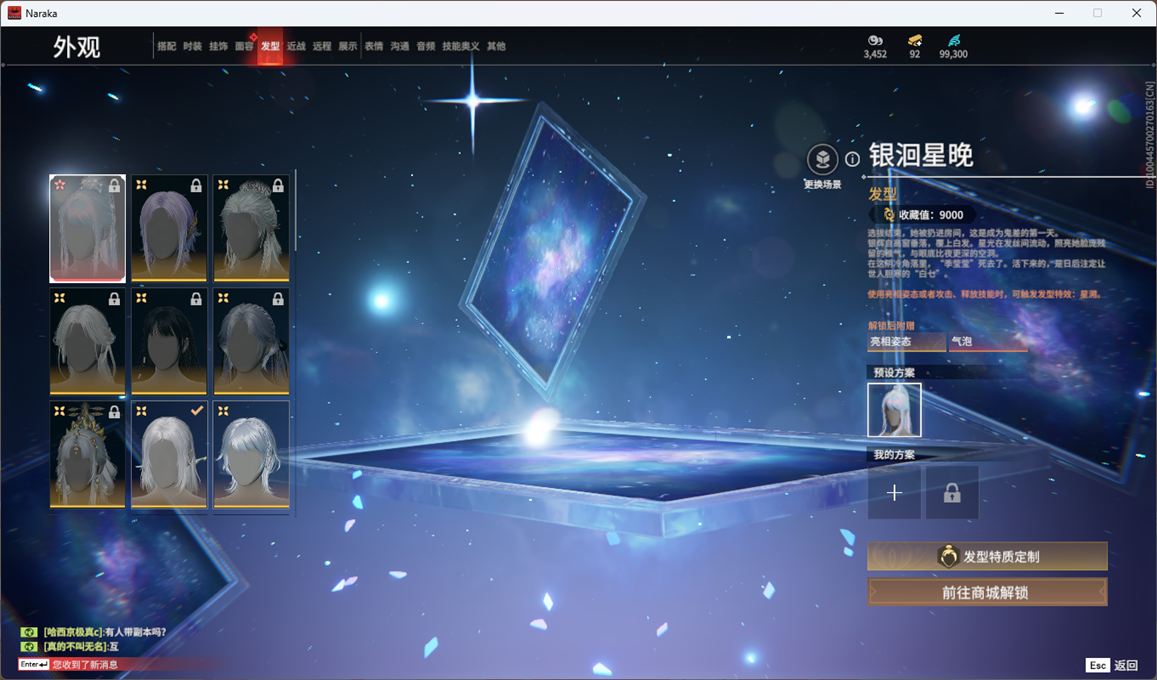Screen dimensions: 1157x680
Task: Click the teal feather currency icon
Action: (x=953, y=40)
